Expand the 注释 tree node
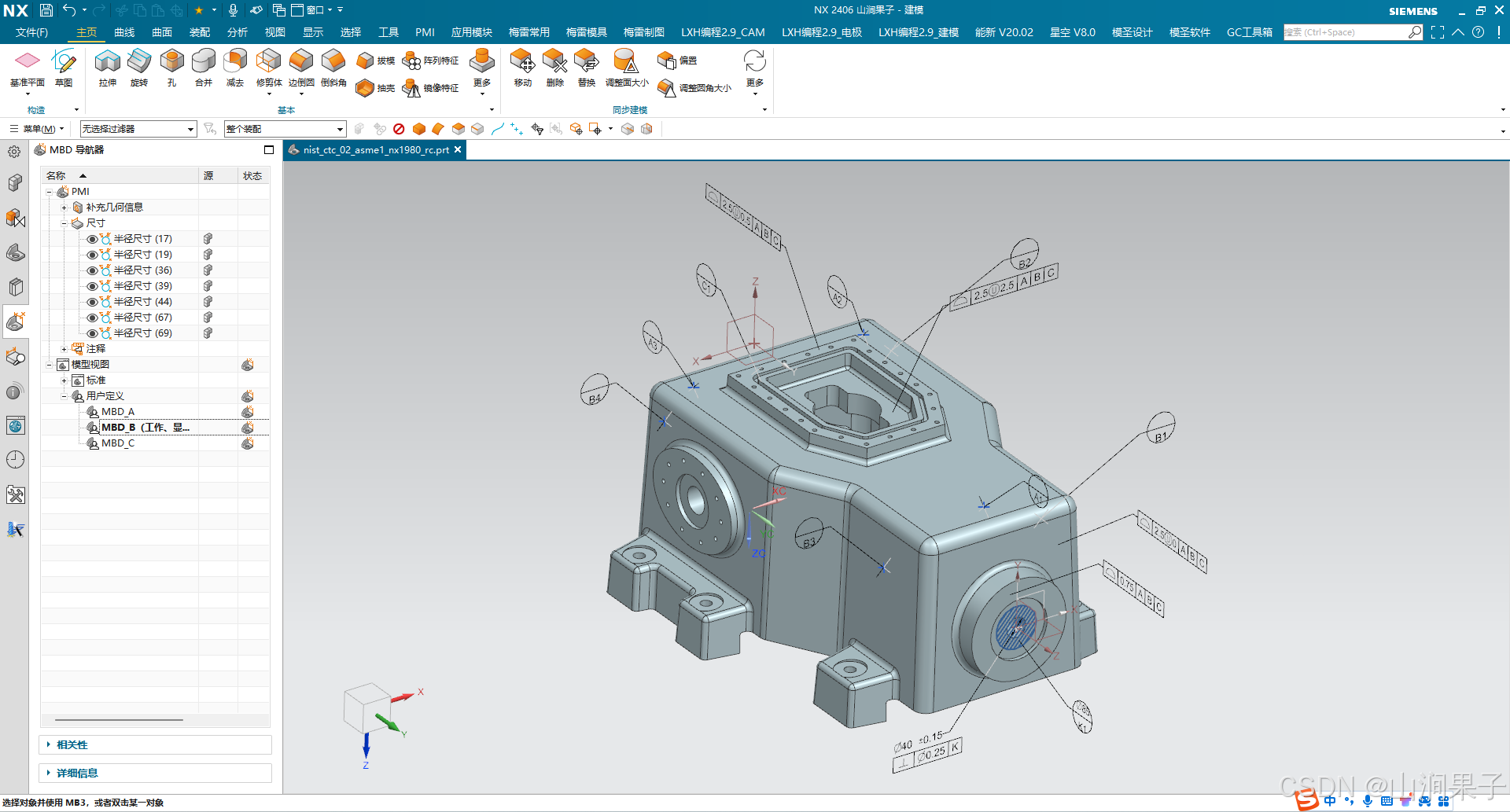 [64, 349]
